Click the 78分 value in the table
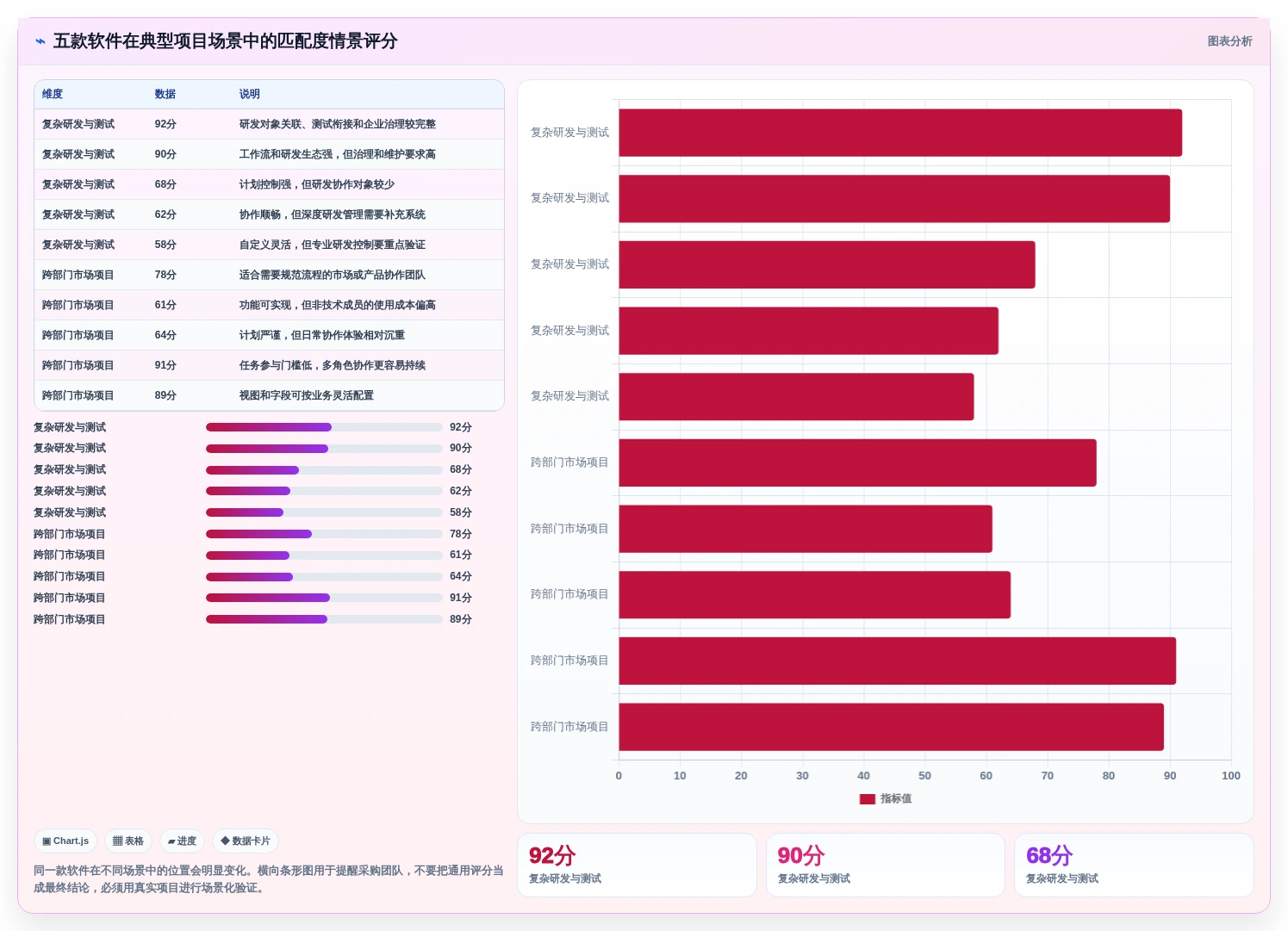This screenshot has height=931, width=1288. 165,275
